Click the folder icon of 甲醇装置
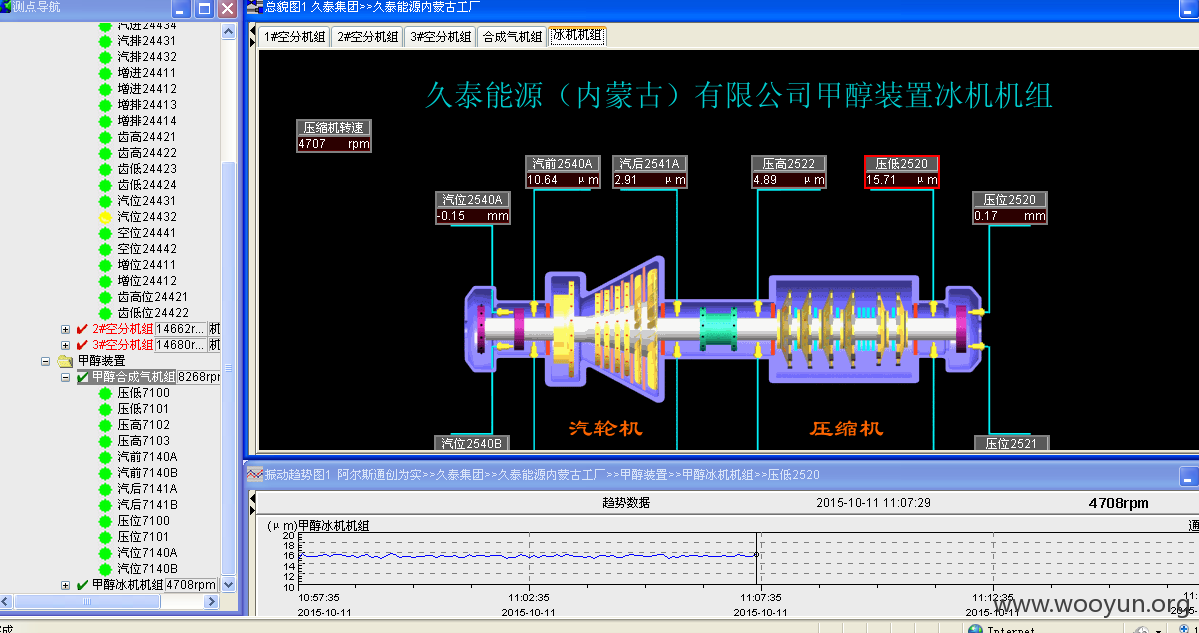Screen dimensions: 1199x633 [x=66, y=361]
